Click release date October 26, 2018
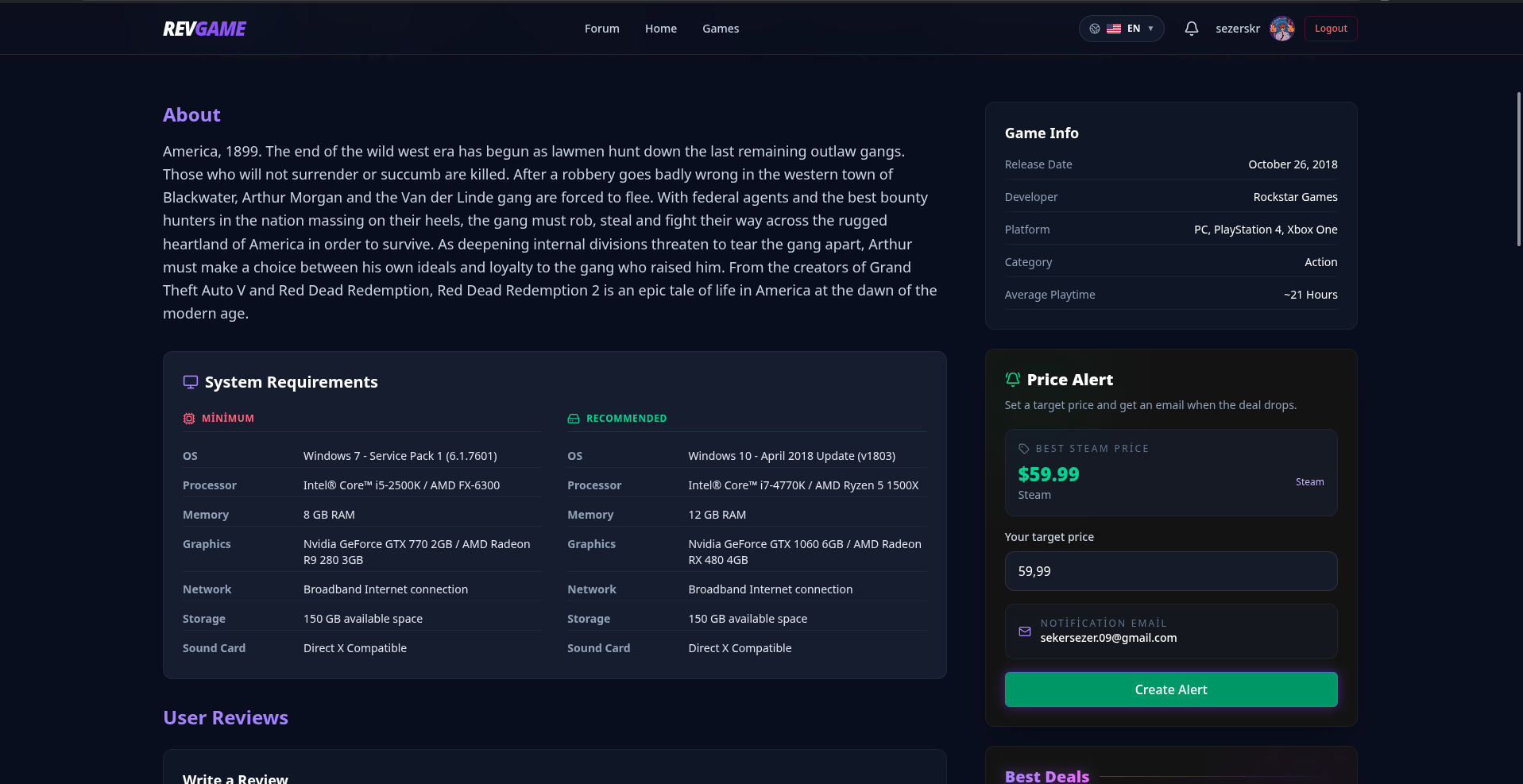 point(1293,164)
